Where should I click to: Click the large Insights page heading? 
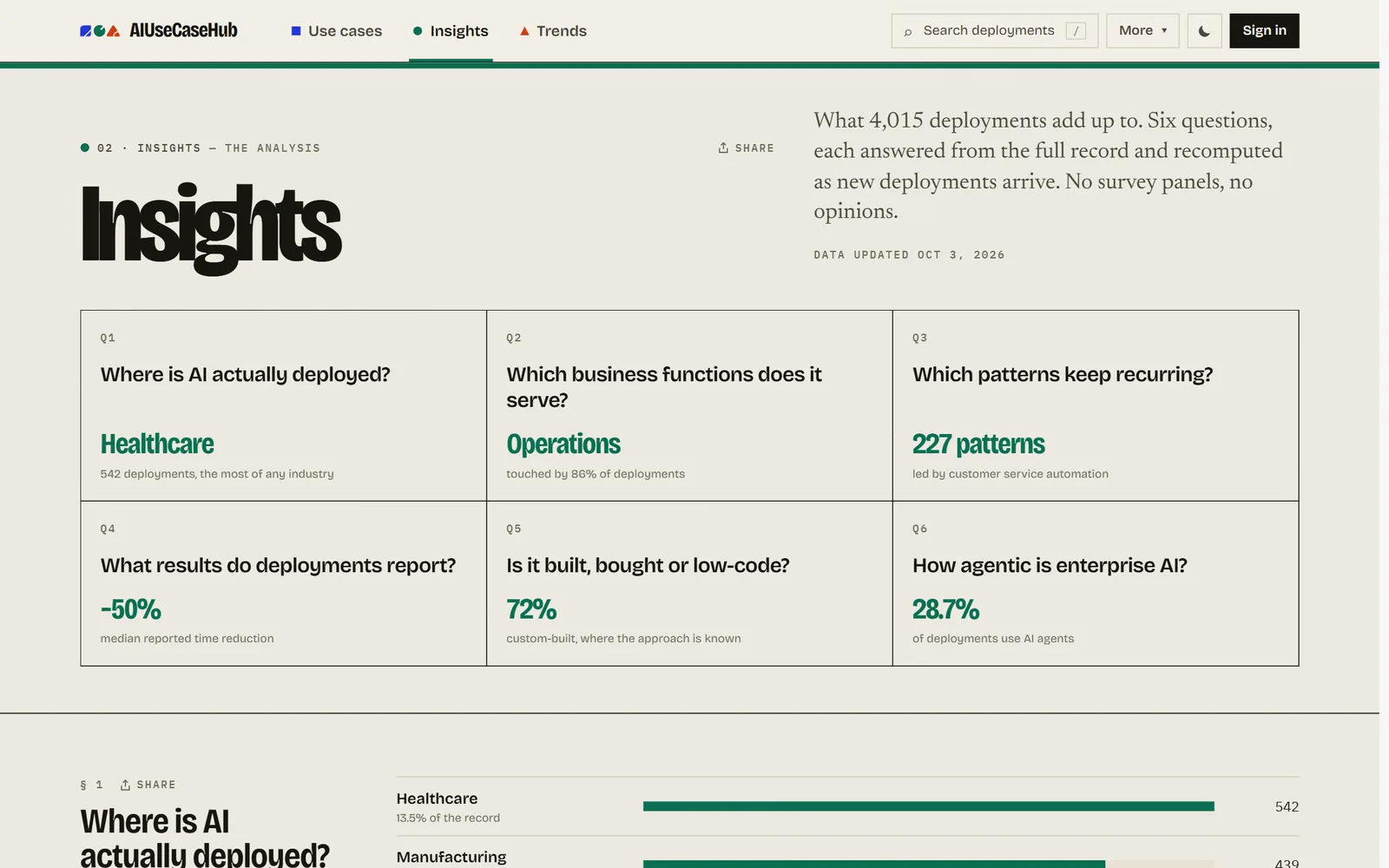click(211, 227)
